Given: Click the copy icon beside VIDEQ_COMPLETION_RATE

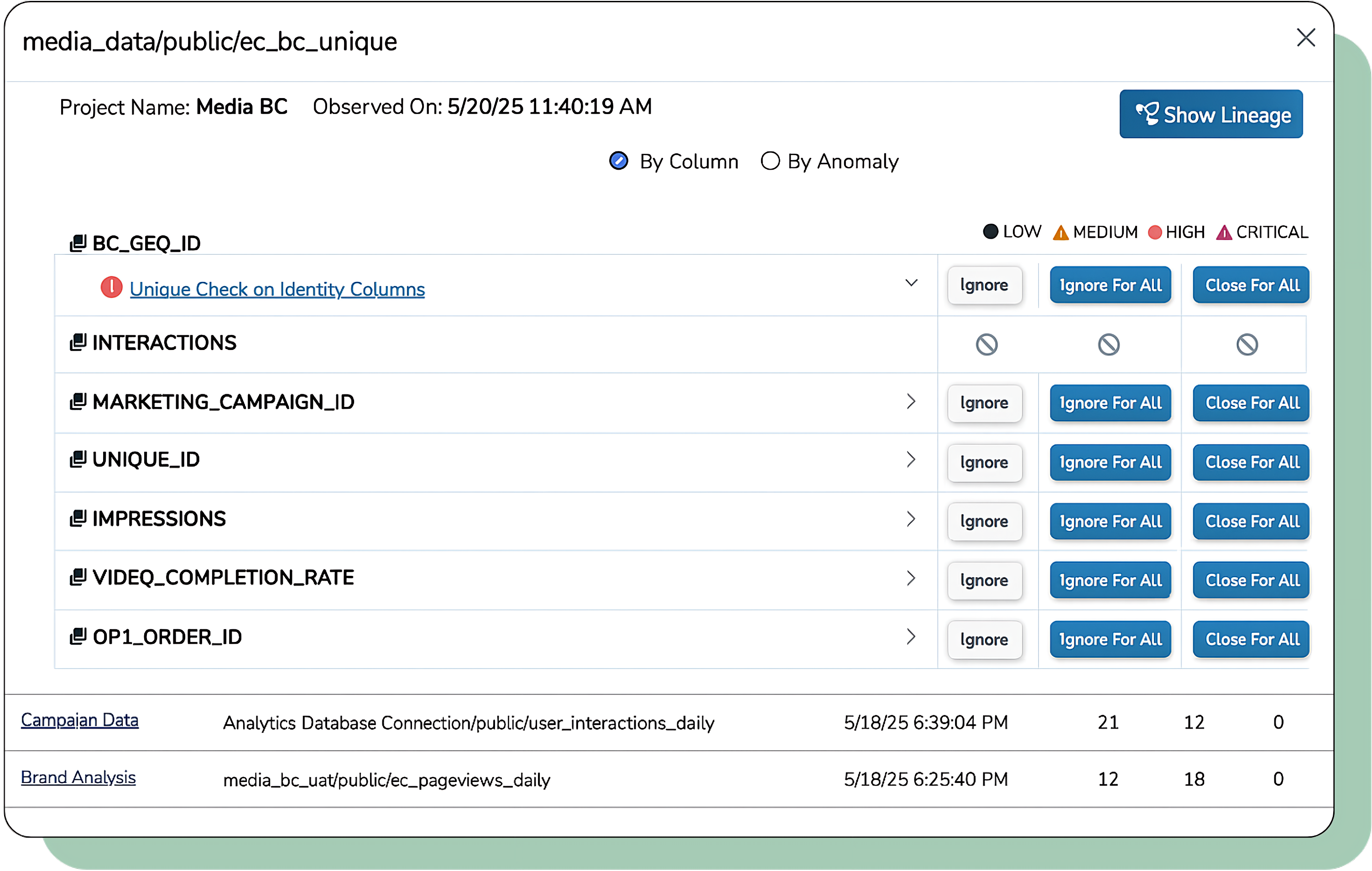Looking at the screenshot, I should (78, 577).
